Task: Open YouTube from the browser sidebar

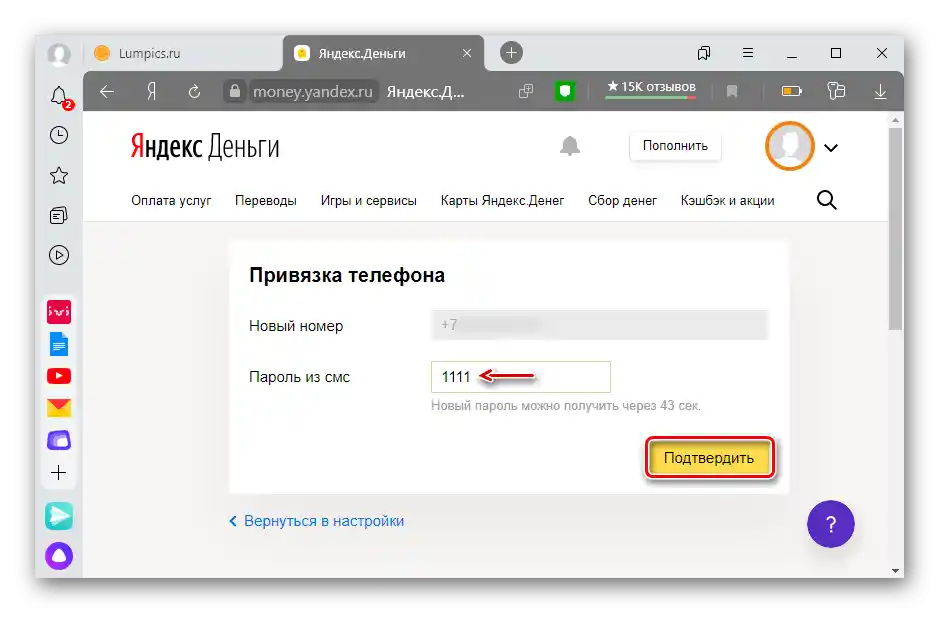Action: coord(58,375)
